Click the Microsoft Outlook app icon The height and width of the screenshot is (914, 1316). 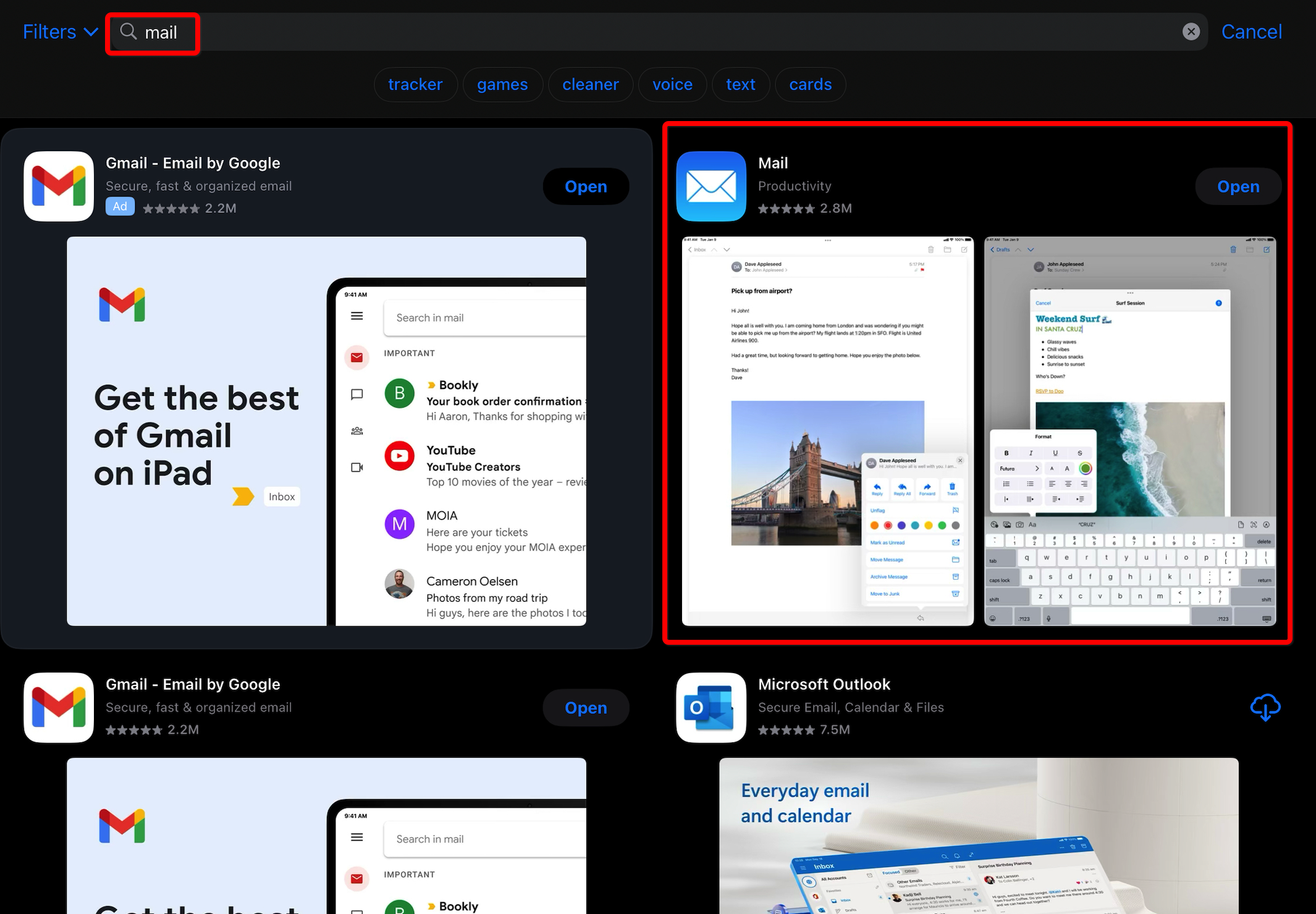[x=711, y=707]
